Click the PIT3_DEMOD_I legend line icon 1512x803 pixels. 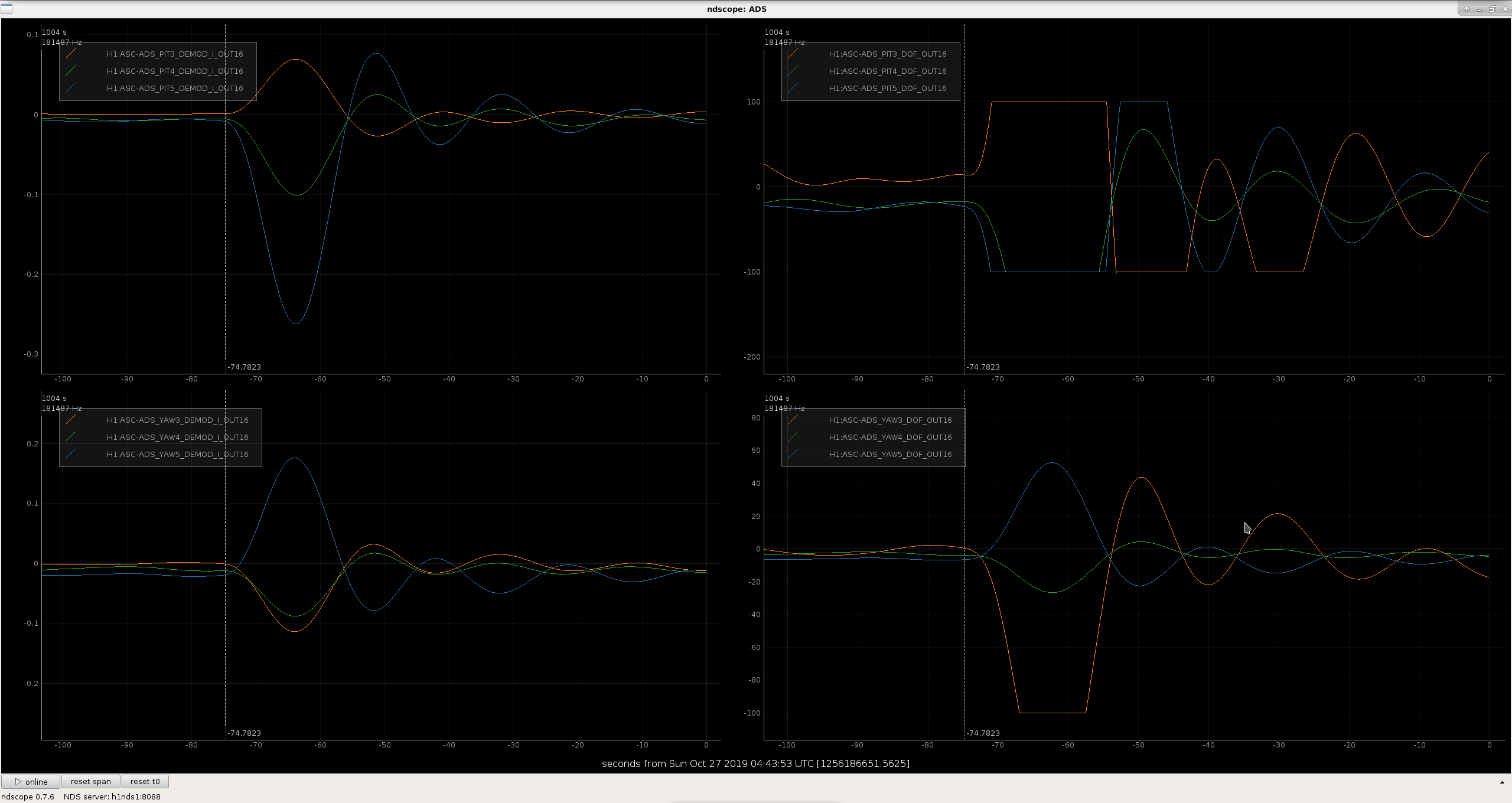coord(70,54)
